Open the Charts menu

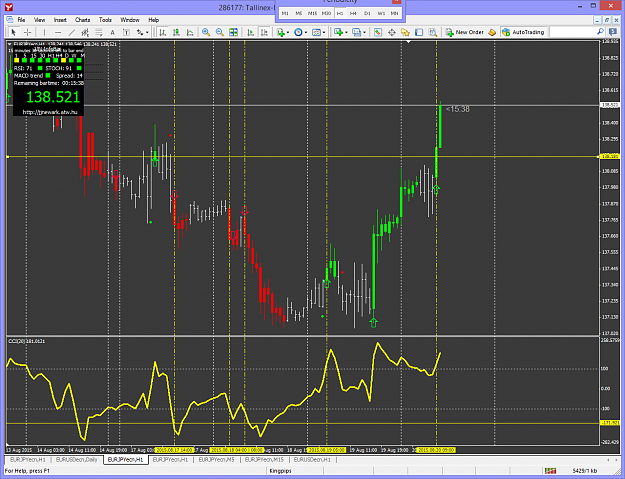point(83,20)
